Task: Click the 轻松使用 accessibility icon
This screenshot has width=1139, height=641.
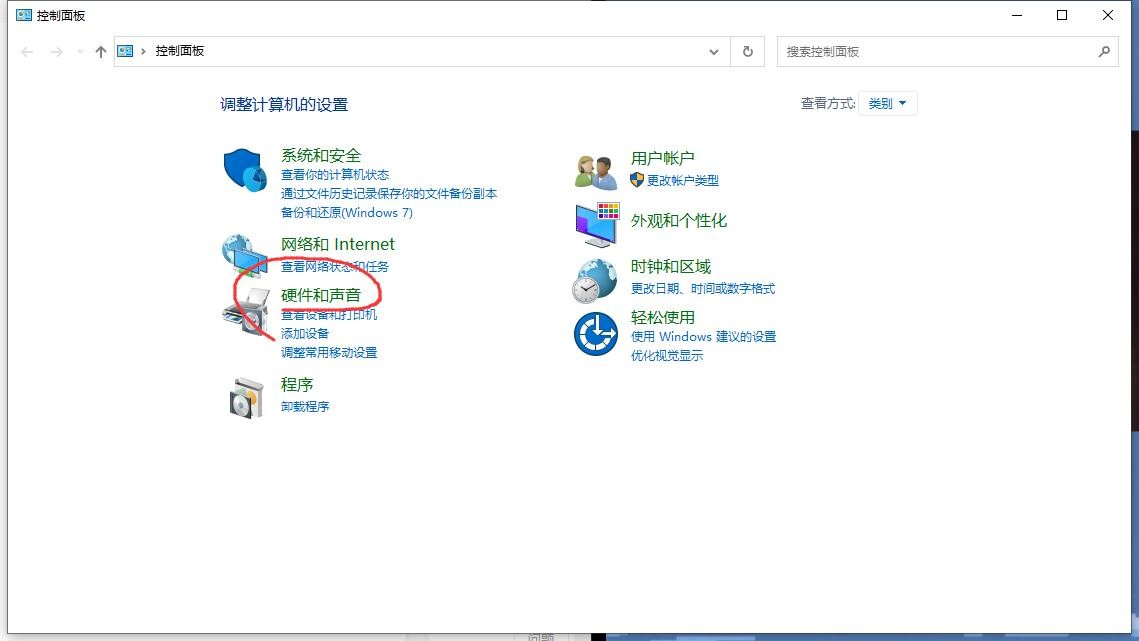Action: pyautogui.click(x=595, y=336)
